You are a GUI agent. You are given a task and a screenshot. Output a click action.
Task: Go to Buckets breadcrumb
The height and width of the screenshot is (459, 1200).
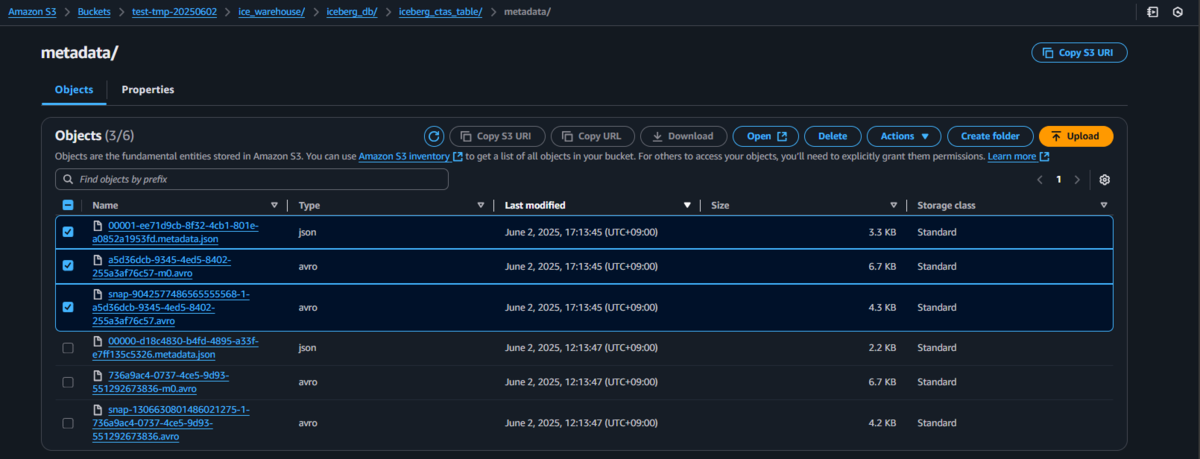[x=96, y=12]
